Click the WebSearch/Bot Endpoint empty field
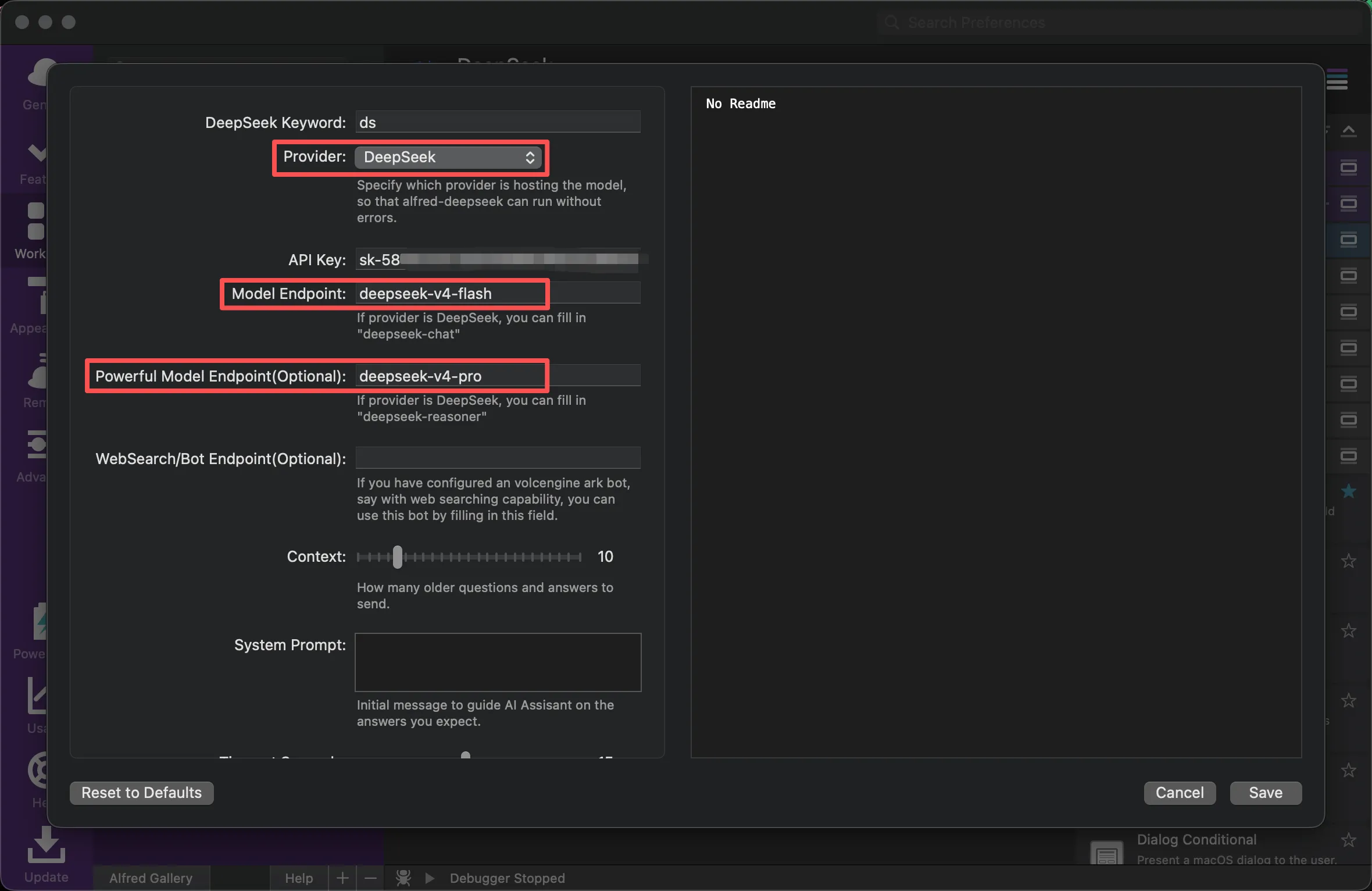Viewport: 1372px width, 891px height. coord(498,458)
